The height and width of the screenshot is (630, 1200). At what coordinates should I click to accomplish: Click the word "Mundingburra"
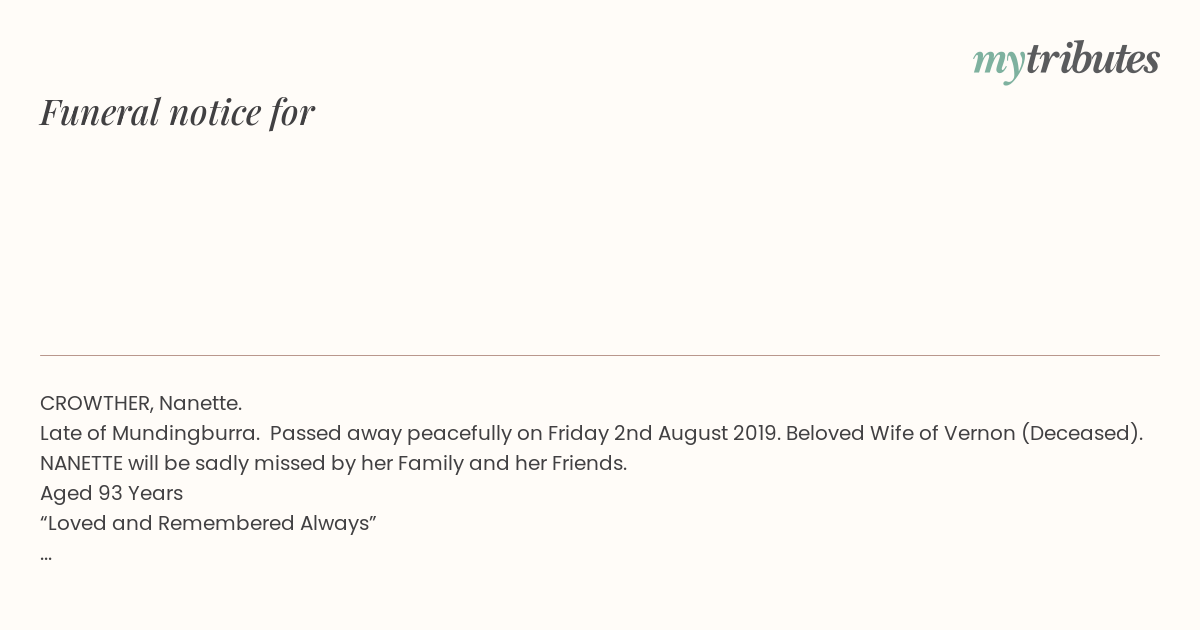(183, 434)
